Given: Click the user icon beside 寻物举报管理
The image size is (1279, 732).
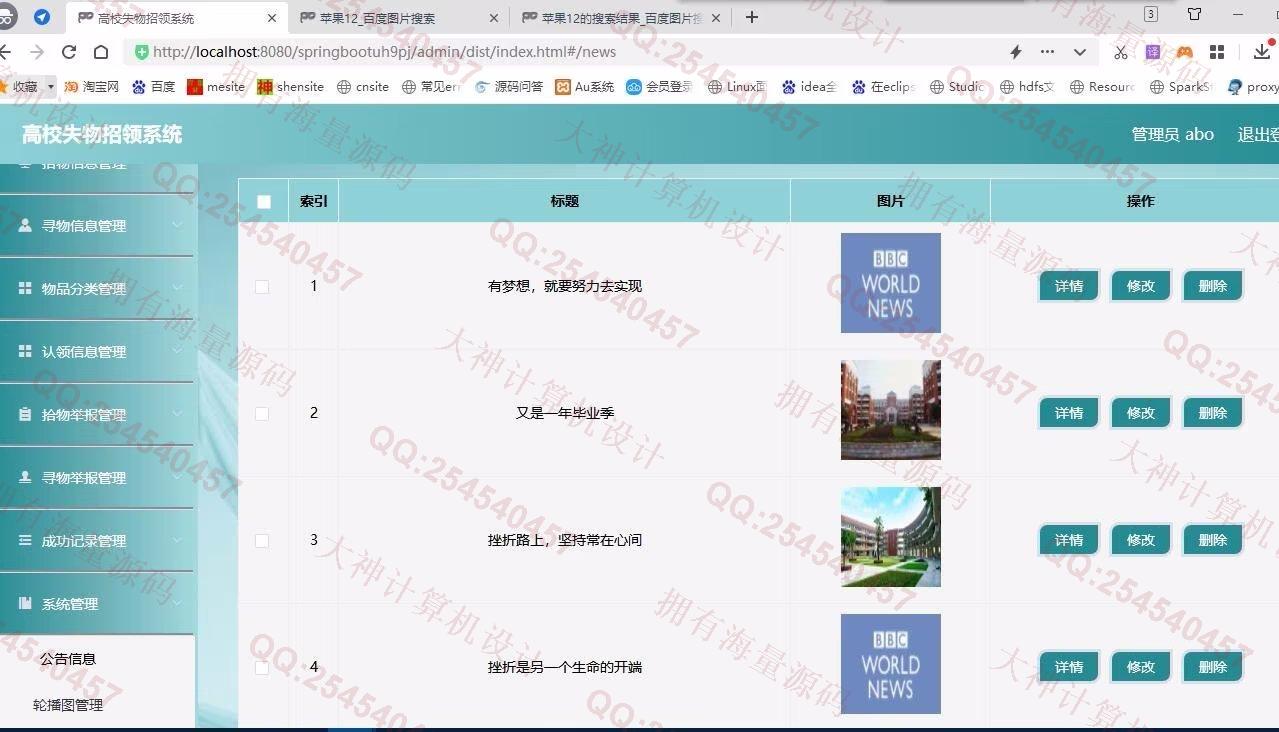Looking at the screenshot, I should click(25, 477).
